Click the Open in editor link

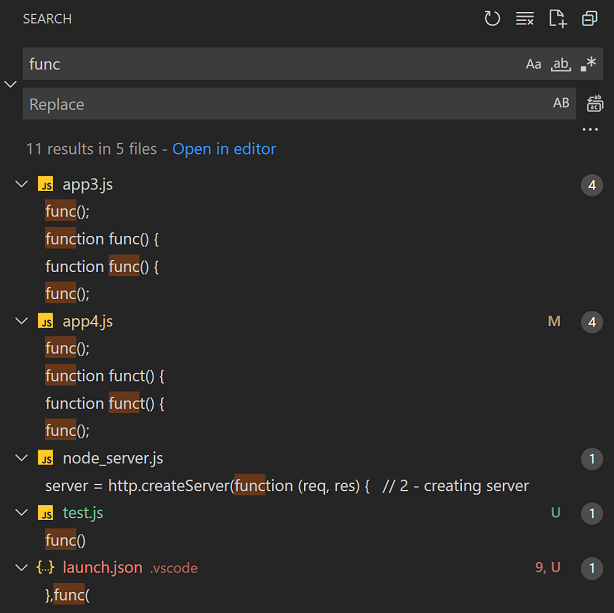(224, 149)
